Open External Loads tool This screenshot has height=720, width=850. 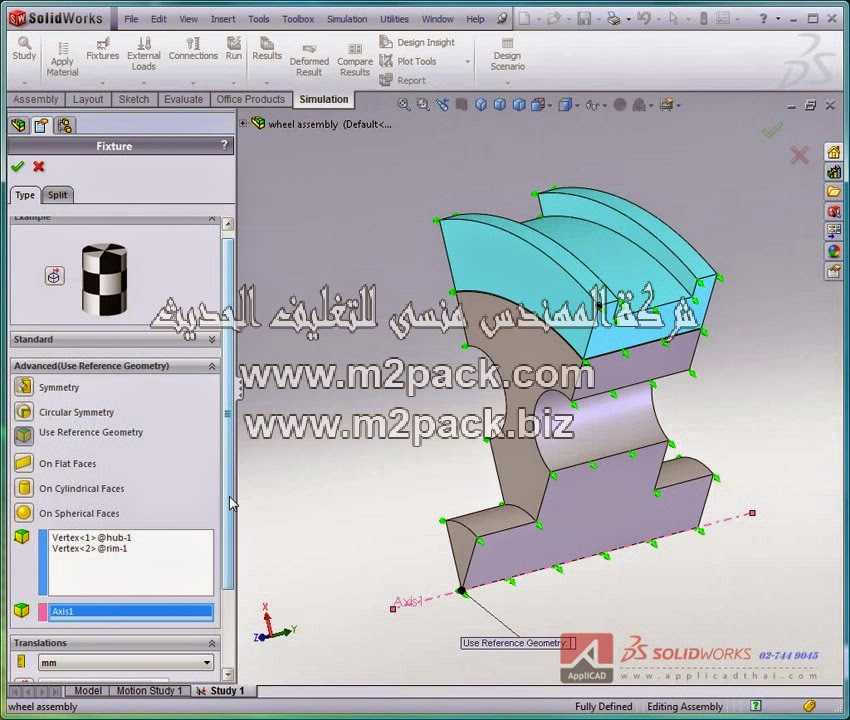coord(144,54)
